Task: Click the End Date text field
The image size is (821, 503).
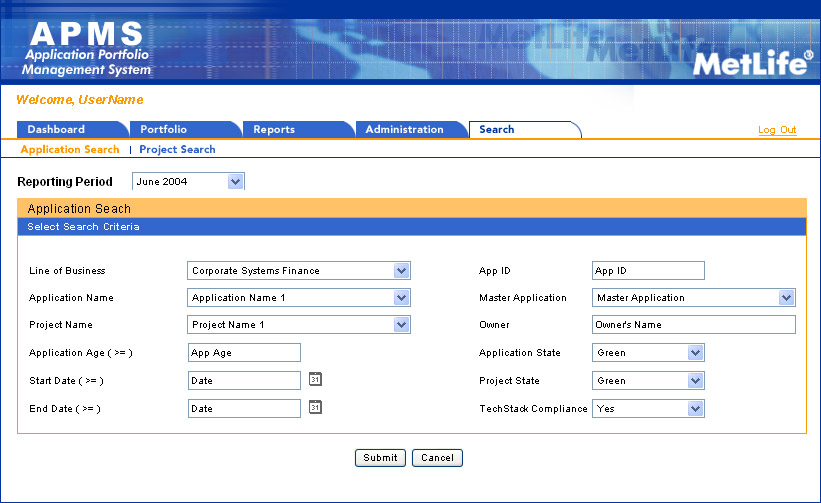Action: pyautogui.click(x=244, y=409)
